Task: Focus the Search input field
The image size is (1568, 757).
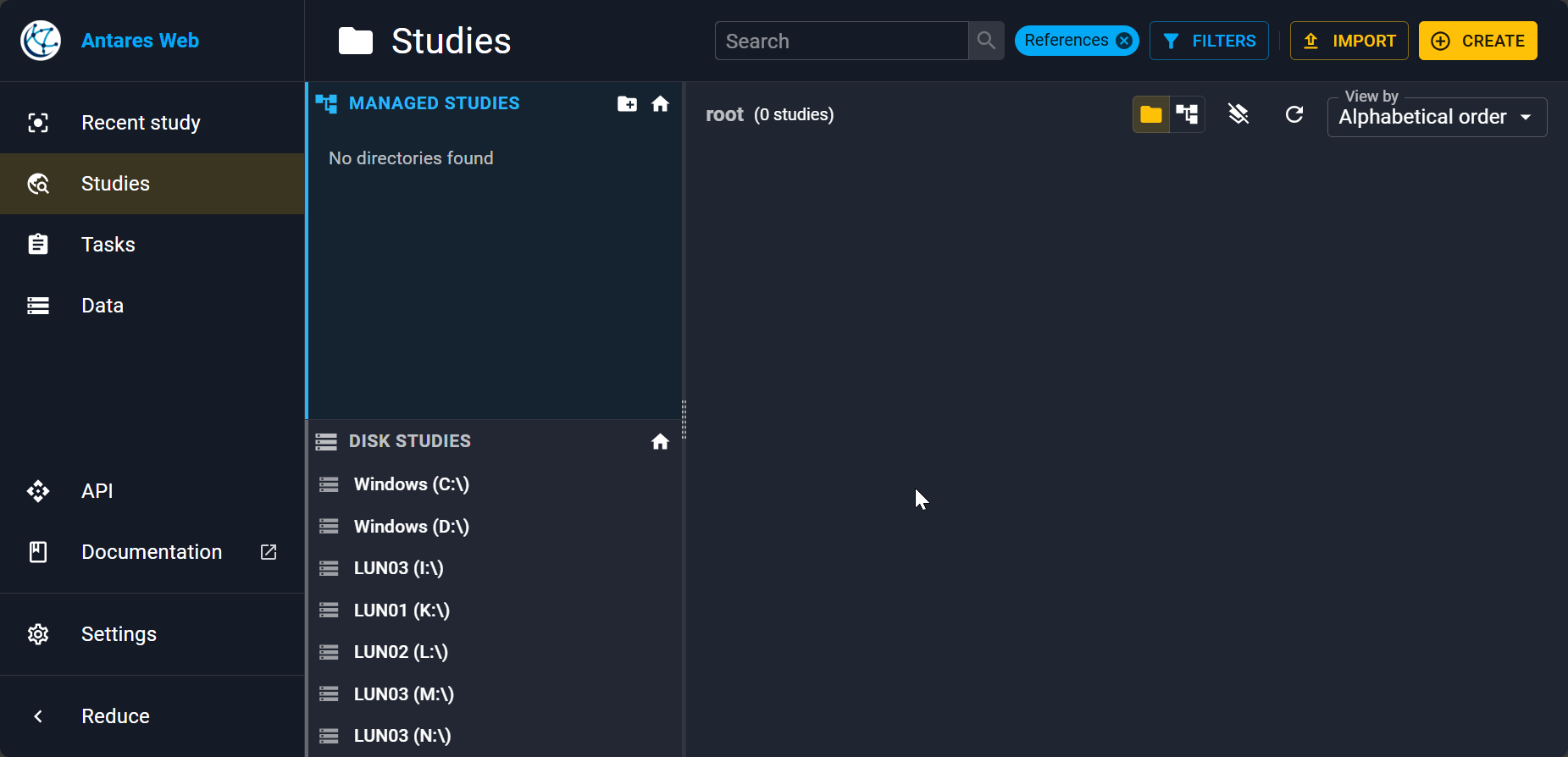Action: (x=841, y=41)
